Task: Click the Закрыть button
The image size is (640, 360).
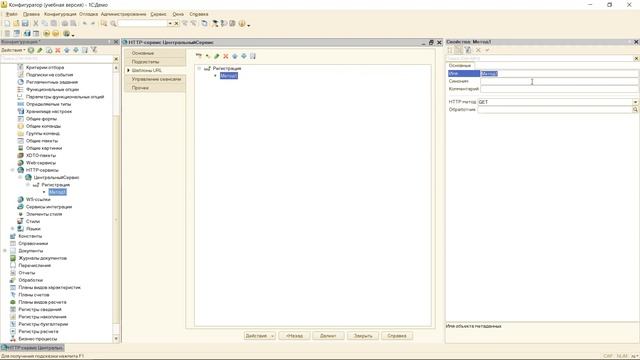Action: click(363, 336)
